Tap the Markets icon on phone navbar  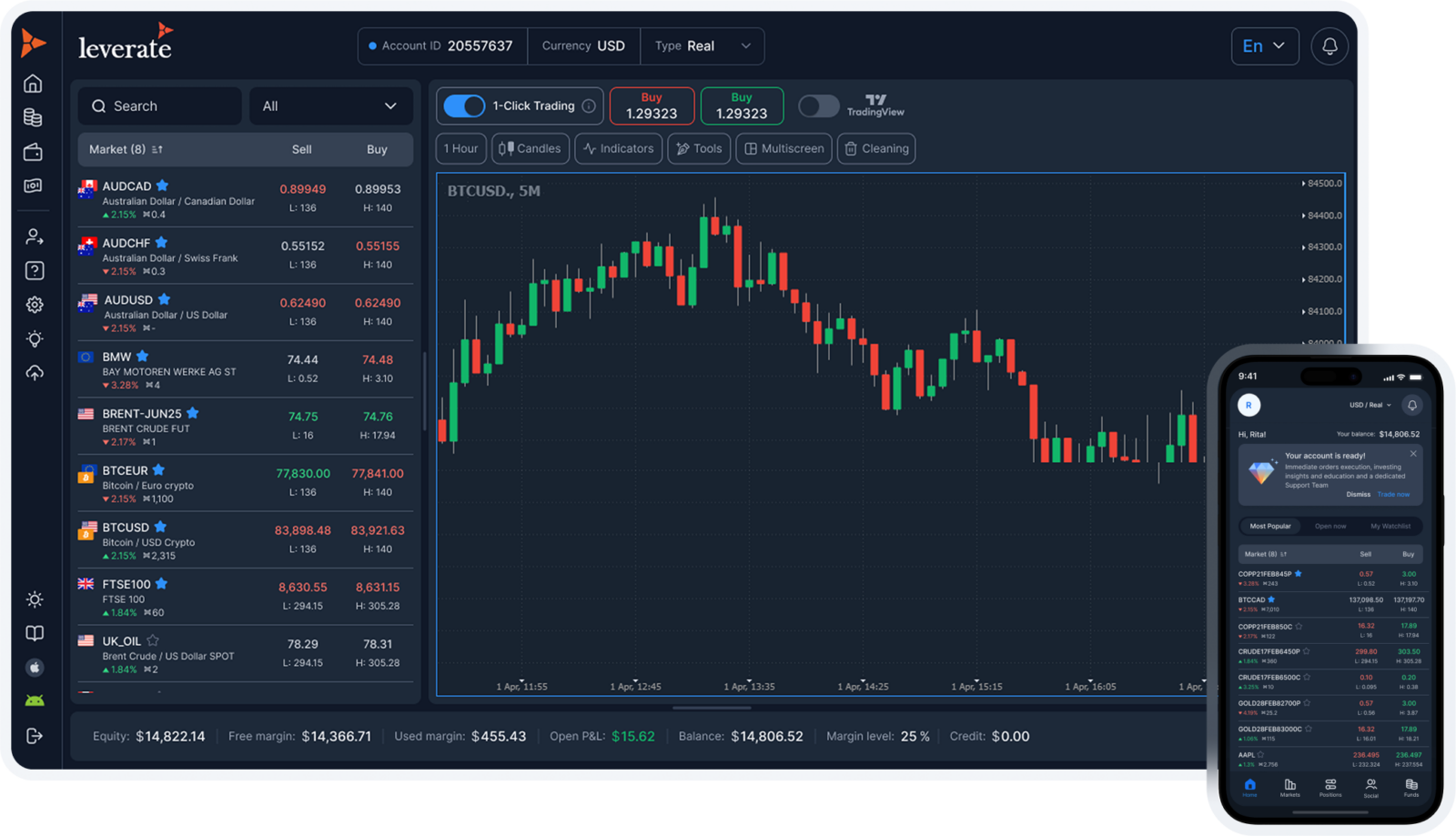tap(1290, 788)
